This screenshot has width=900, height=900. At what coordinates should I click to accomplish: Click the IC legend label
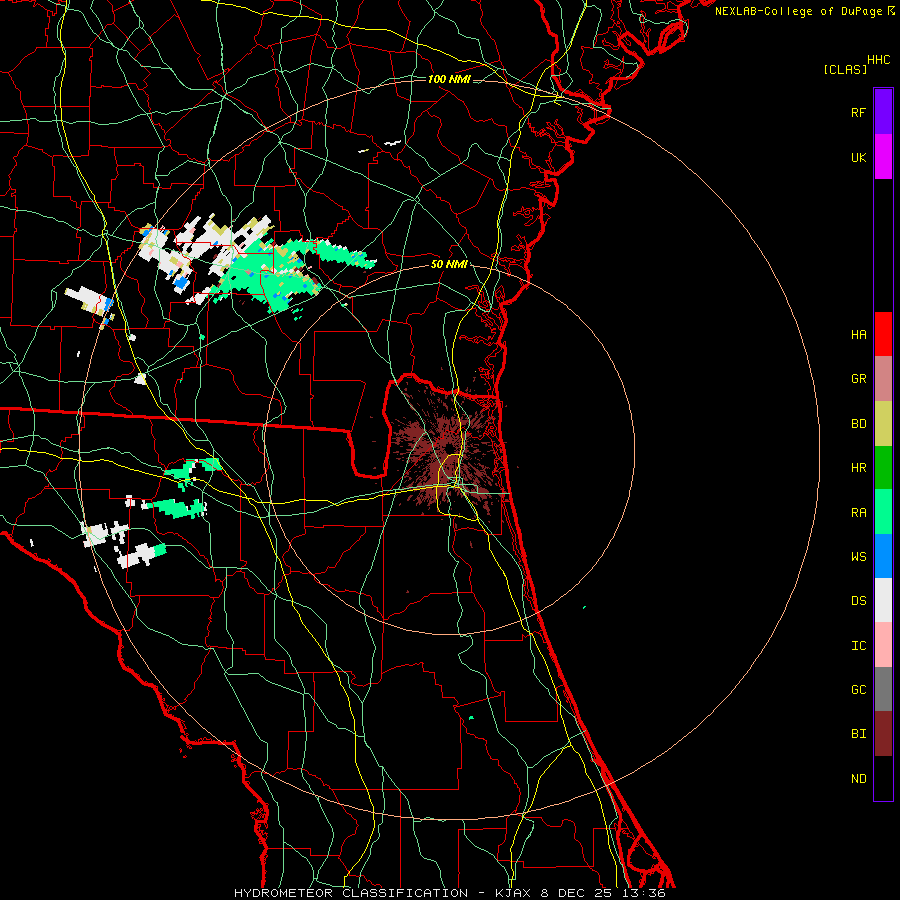(858, 646)
